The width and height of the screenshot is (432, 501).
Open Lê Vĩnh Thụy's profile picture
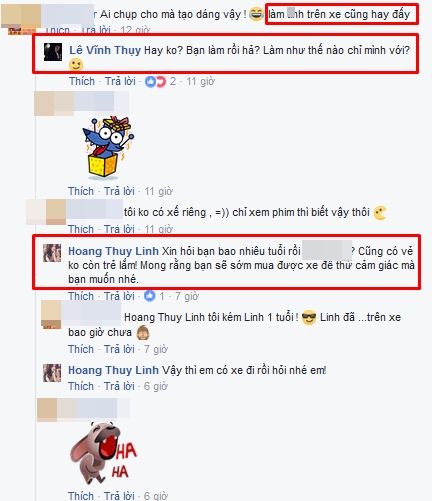(x=53, y=52)
